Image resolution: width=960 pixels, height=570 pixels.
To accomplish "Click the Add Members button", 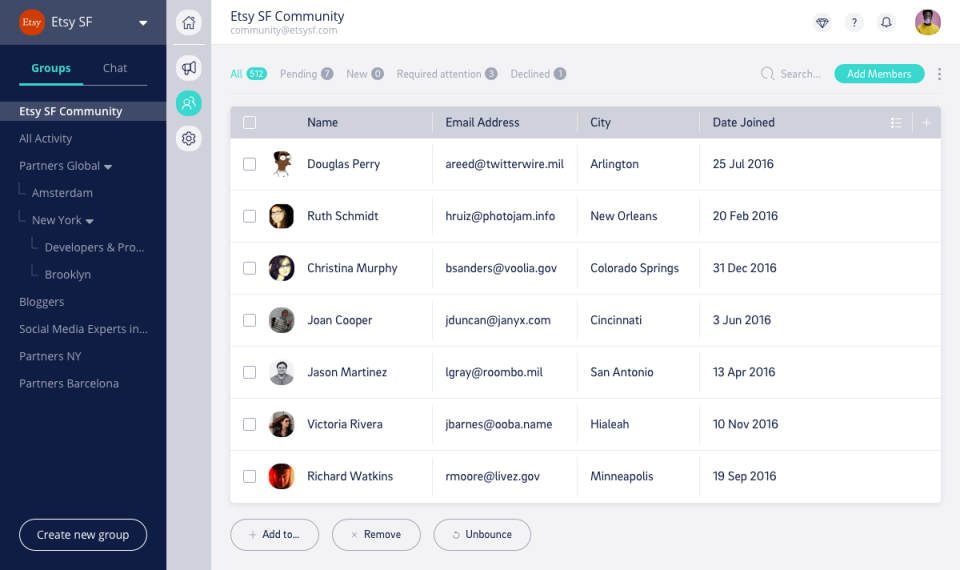I will pyautogui.click(x=879, y=73).
